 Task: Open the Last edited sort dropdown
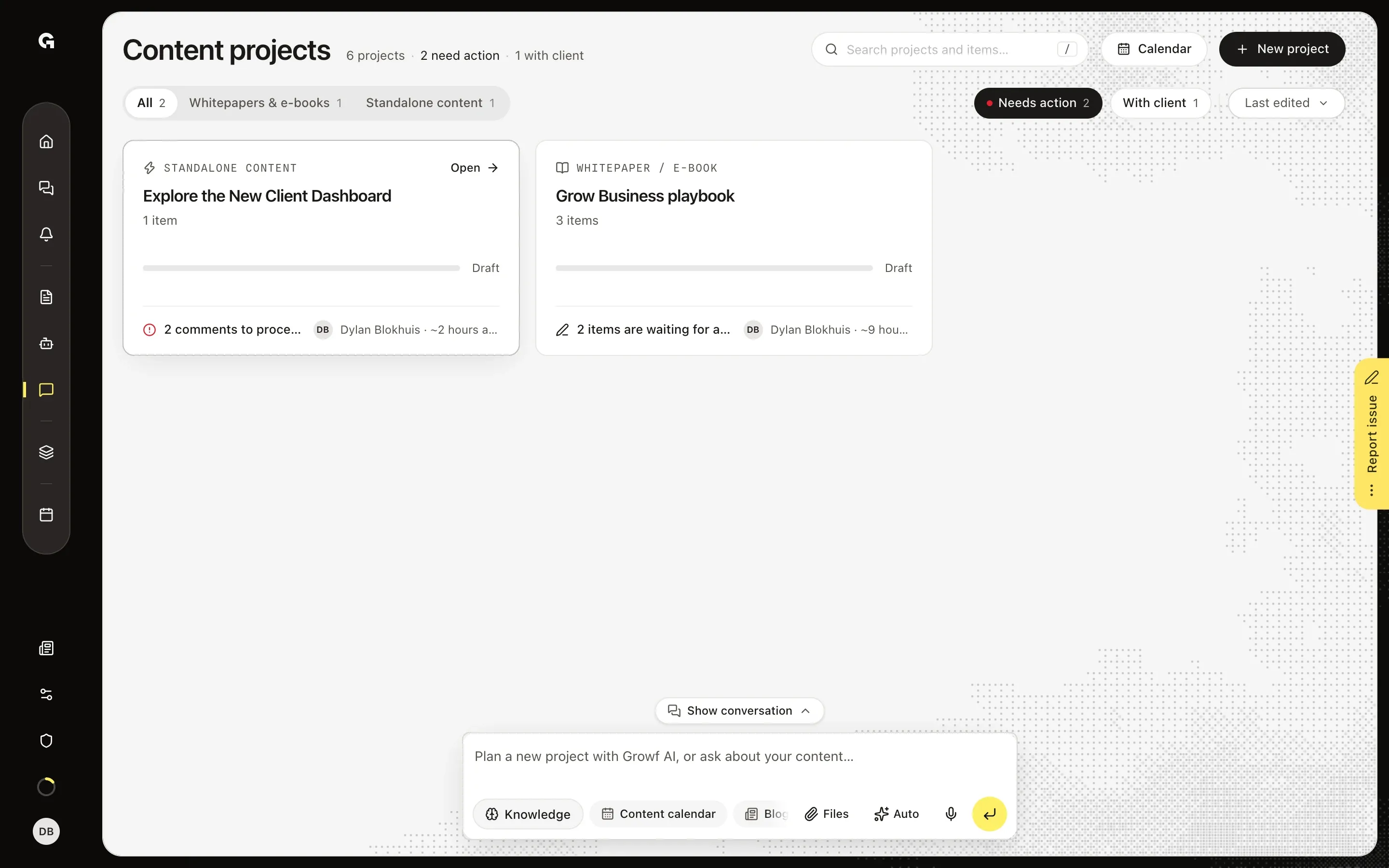click(1286, 103)
